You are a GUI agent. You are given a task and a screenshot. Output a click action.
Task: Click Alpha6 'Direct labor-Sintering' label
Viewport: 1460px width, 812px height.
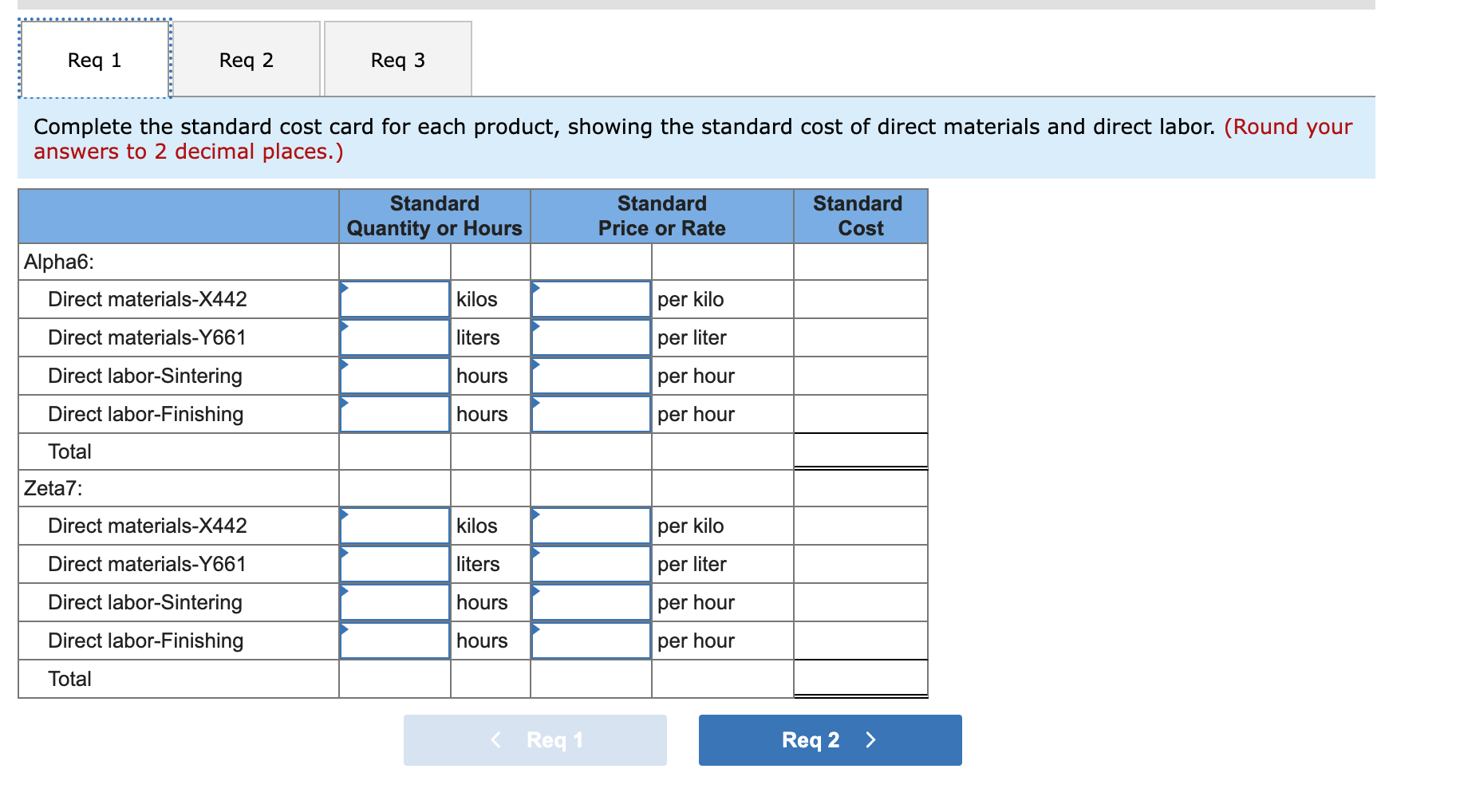[145, 376]
